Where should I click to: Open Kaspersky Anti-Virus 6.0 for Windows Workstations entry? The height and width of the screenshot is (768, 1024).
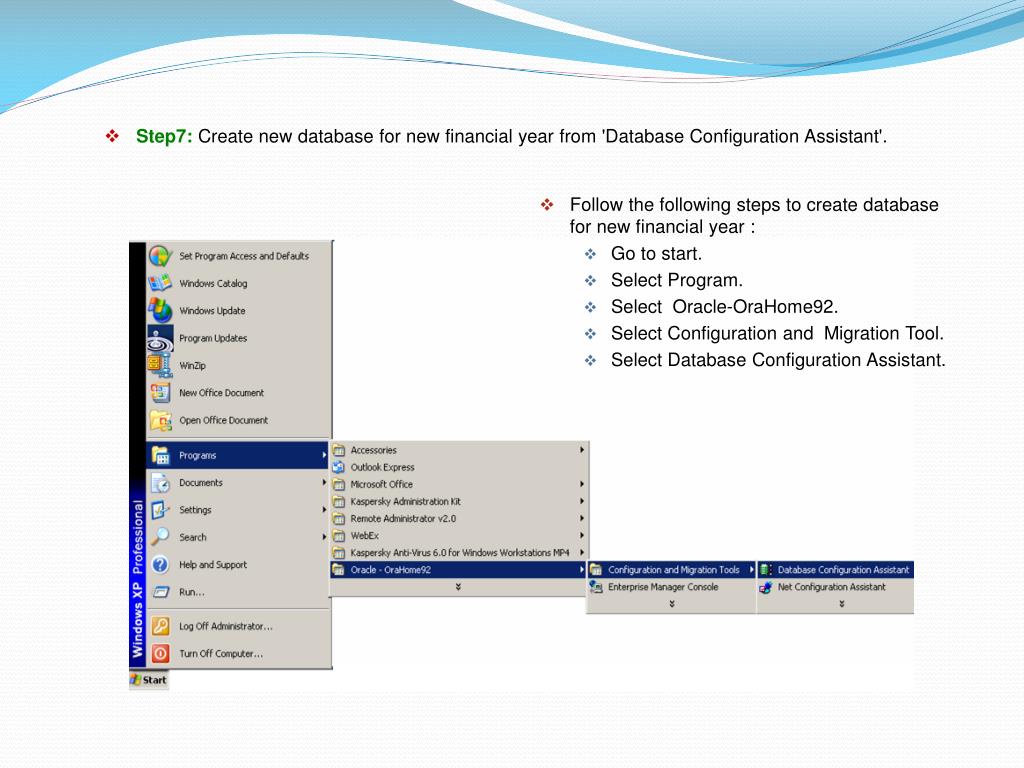458,552
